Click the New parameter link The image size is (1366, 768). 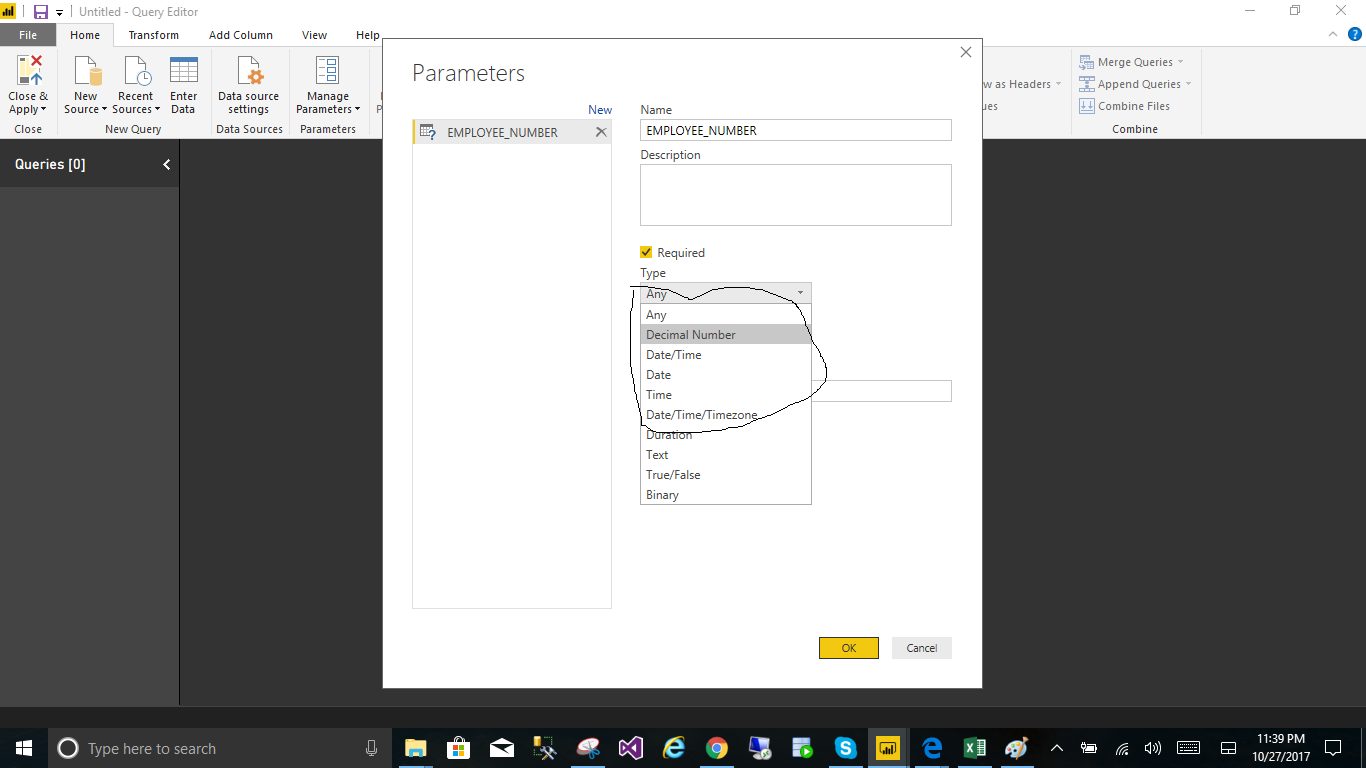(600, 110)
